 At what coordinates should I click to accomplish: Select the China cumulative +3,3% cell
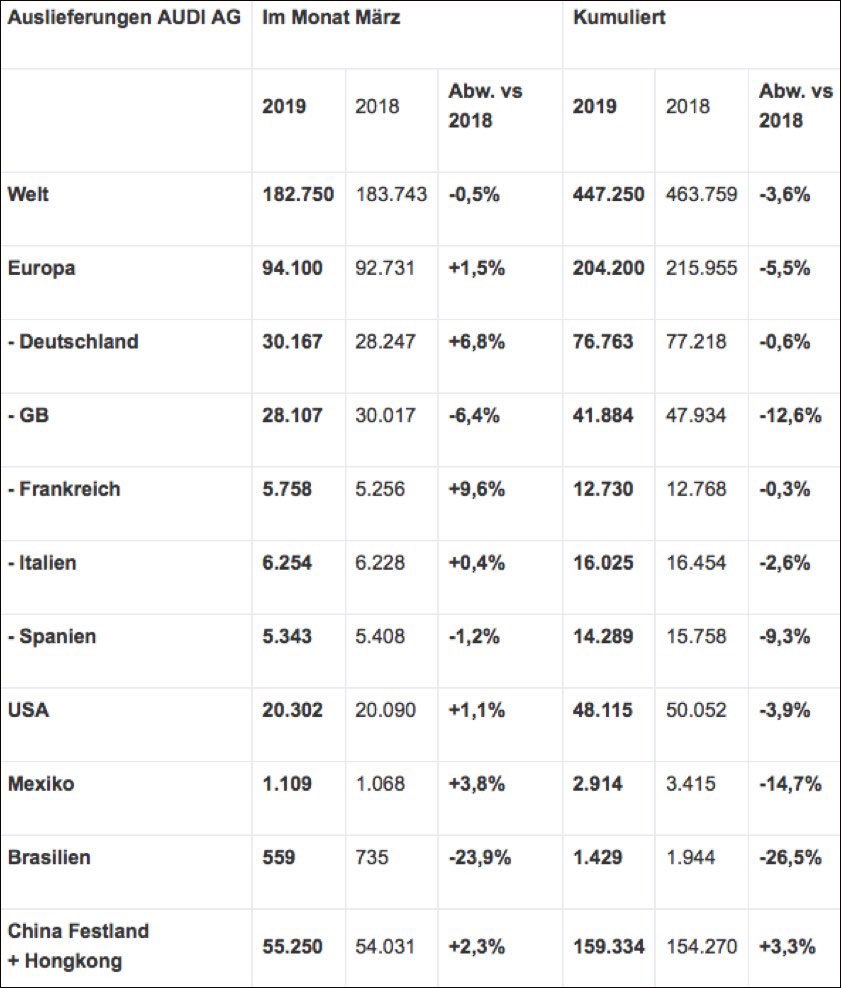785,945
